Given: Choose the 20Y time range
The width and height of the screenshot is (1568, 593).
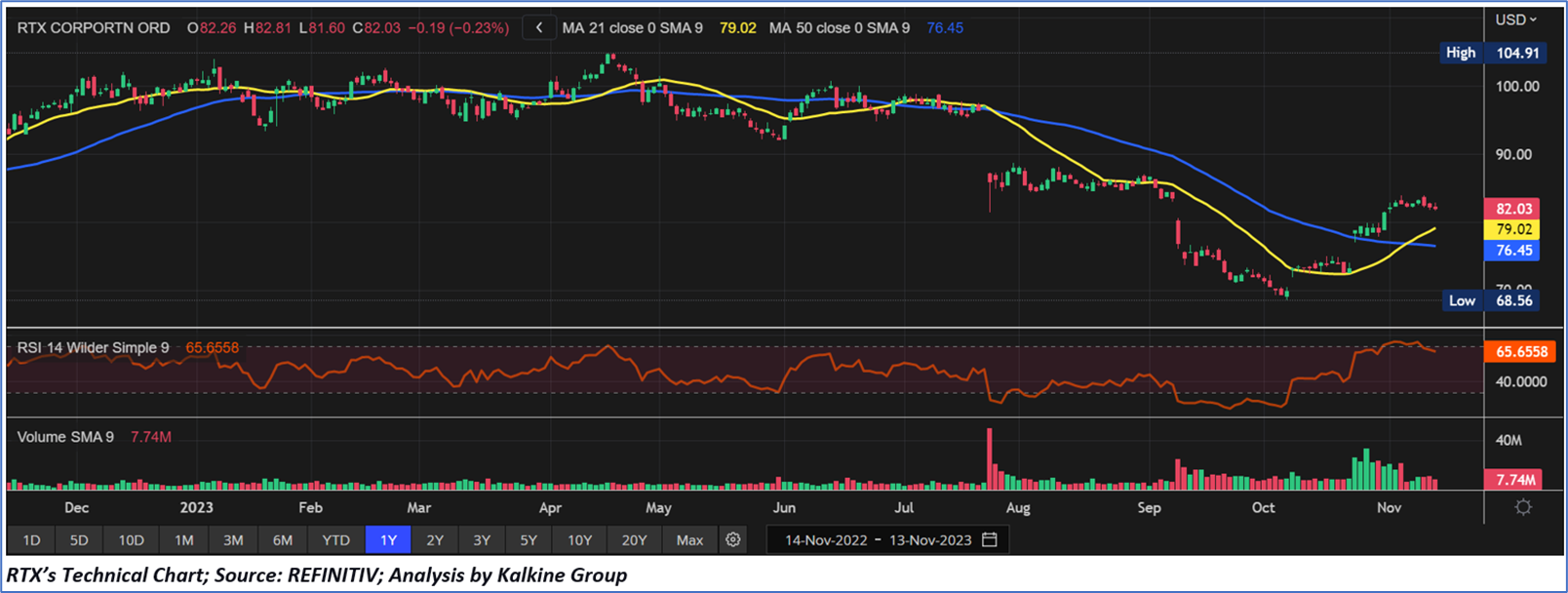Looking at the screenshot, I should point(634,539).
